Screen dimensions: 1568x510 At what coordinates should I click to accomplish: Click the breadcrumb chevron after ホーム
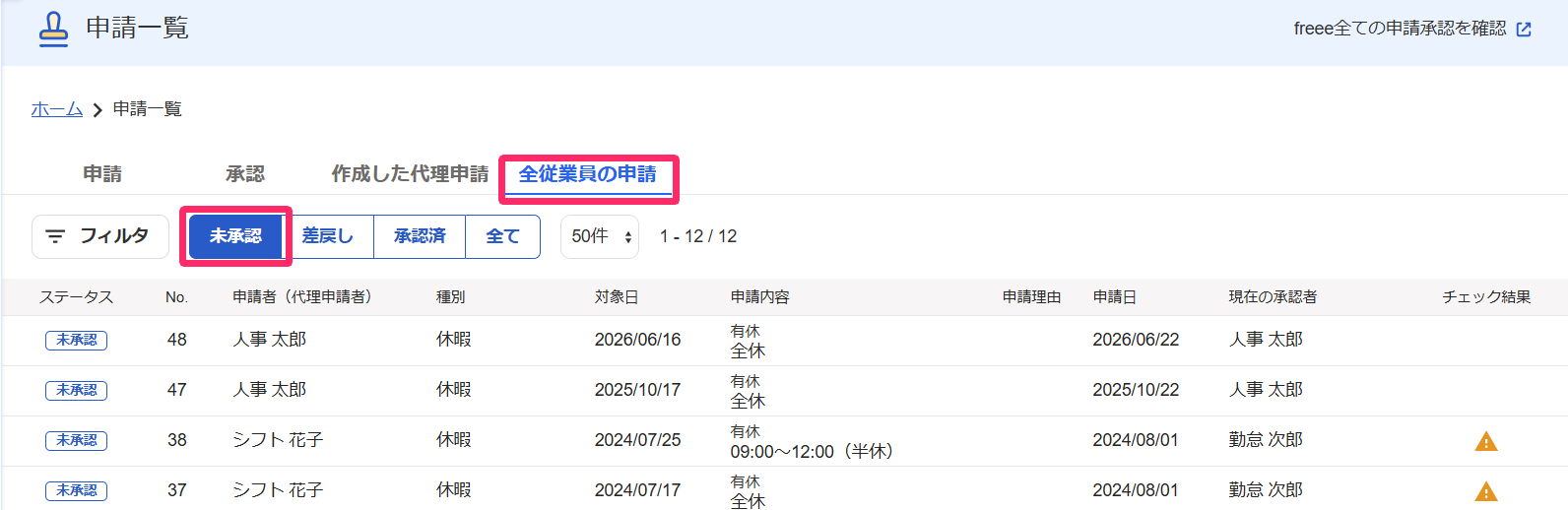[98, 110]
